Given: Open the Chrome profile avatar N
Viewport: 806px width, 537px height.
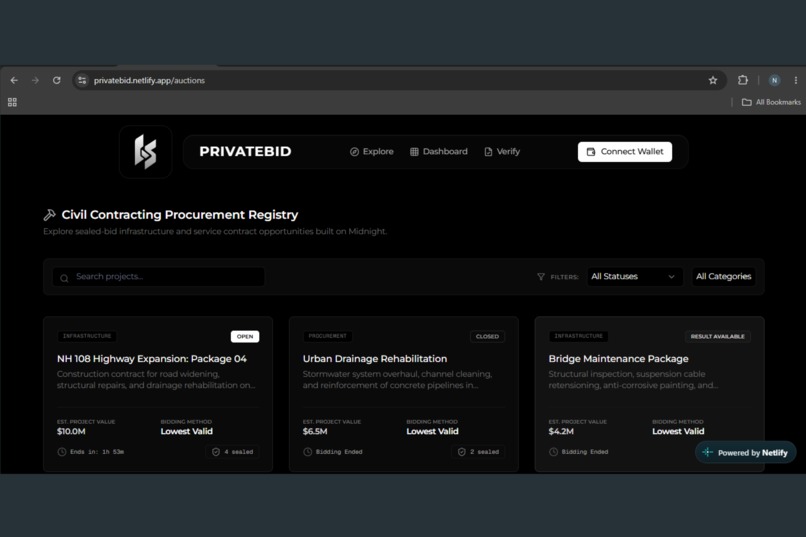Looking at the screenshot, I should 774,80.
